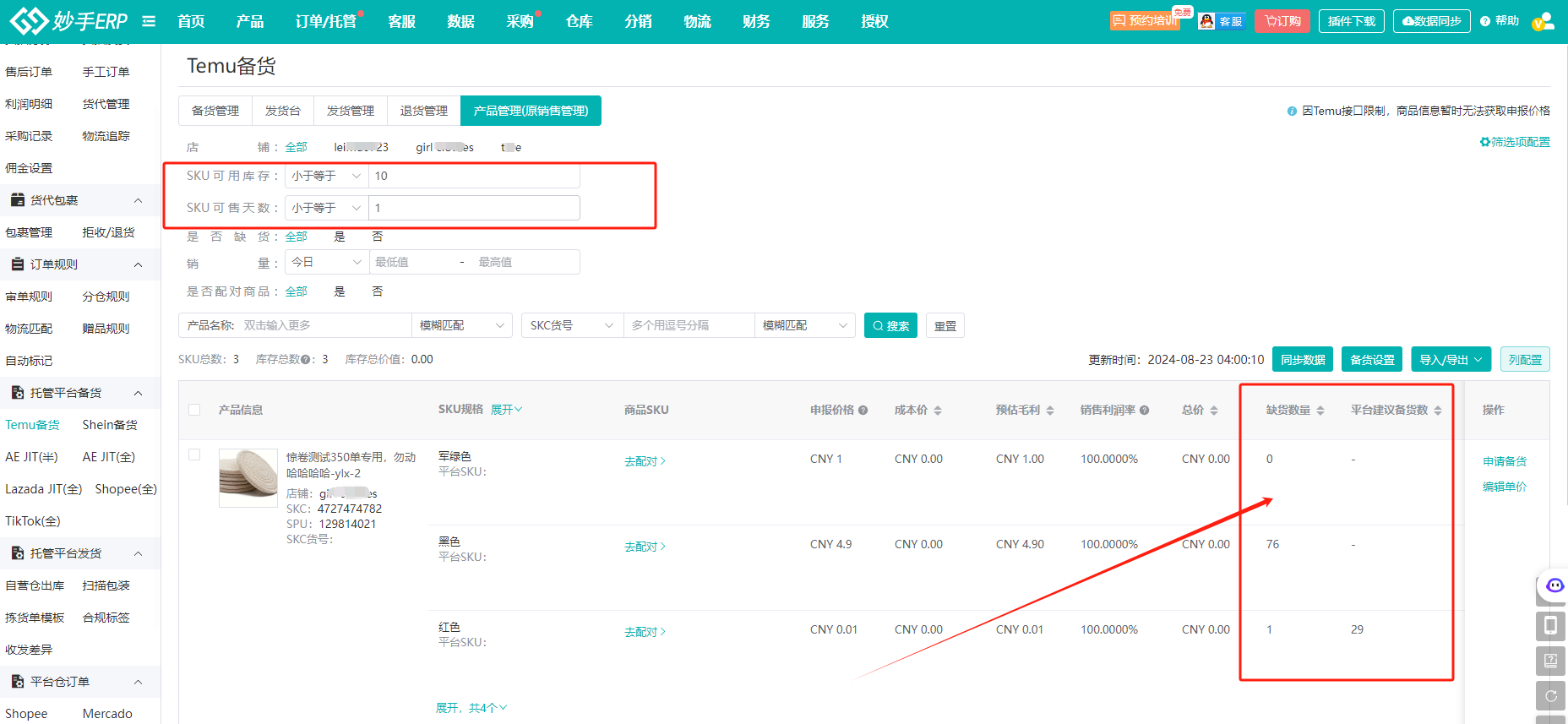Open the 销量 今日 period dropdown
1568x724 pixels.
[326, 263]
